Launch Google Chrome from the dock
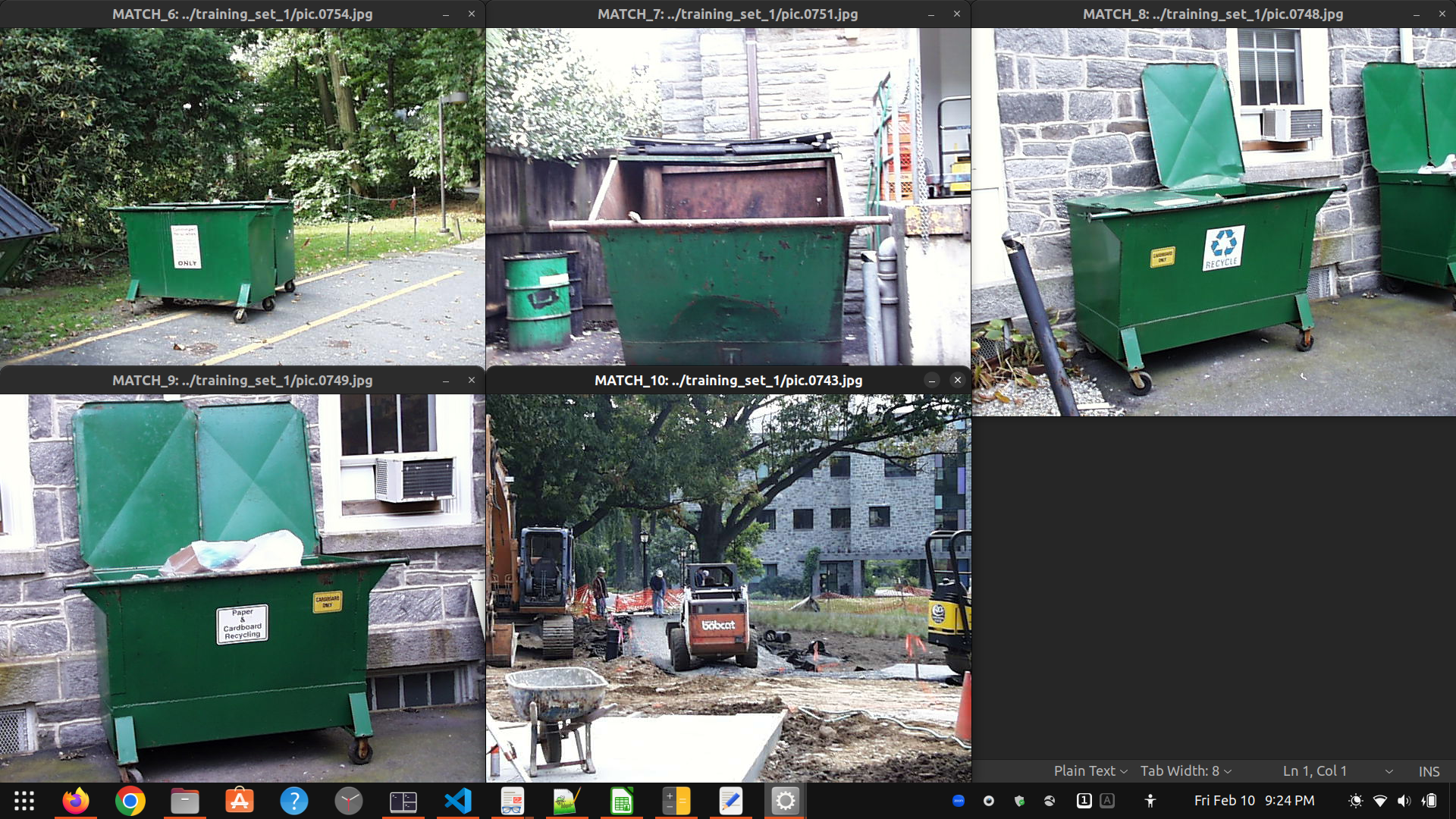Viewport: 1456px width, 819px height. 130,801
